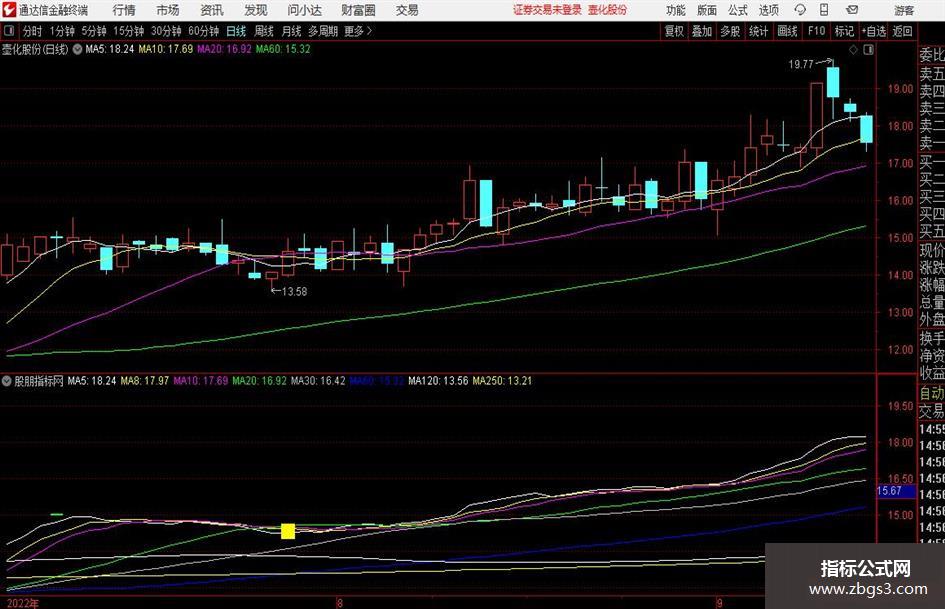
Task: Click the MA10: 17.69 label in main chart
Action: (166, 49)
